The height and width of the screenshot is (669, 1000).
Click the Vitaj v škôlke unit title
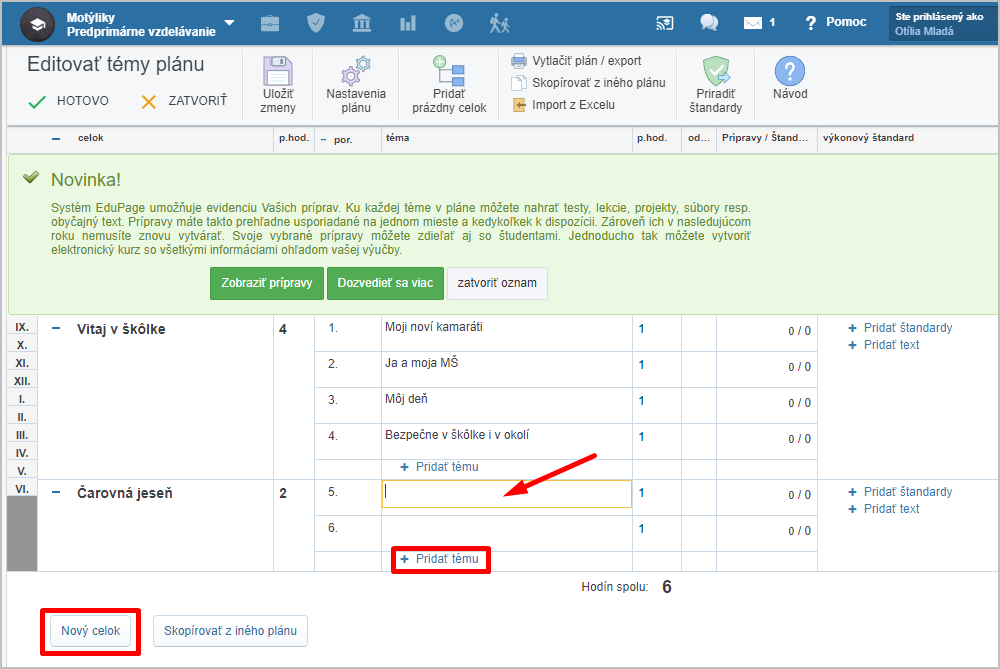point(121,329)
